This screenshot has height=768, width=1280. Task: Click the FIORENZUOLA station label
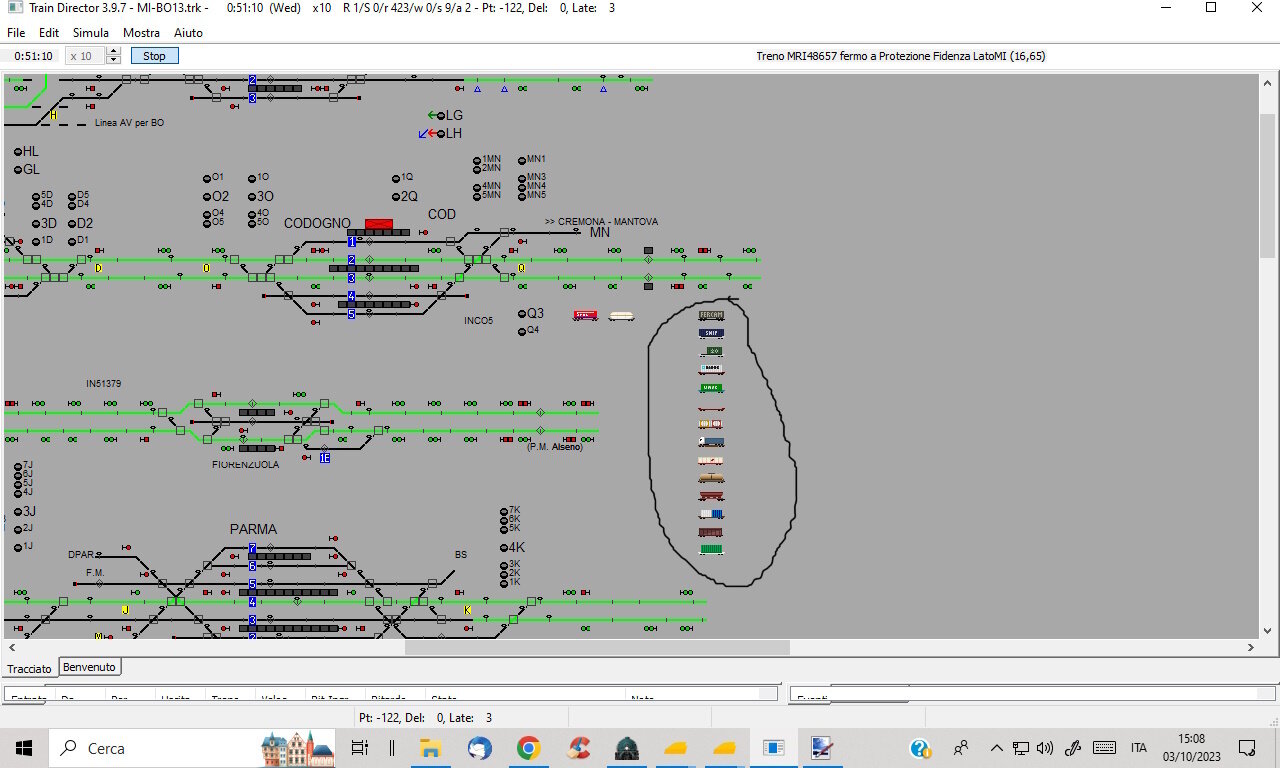coord(246,465)
